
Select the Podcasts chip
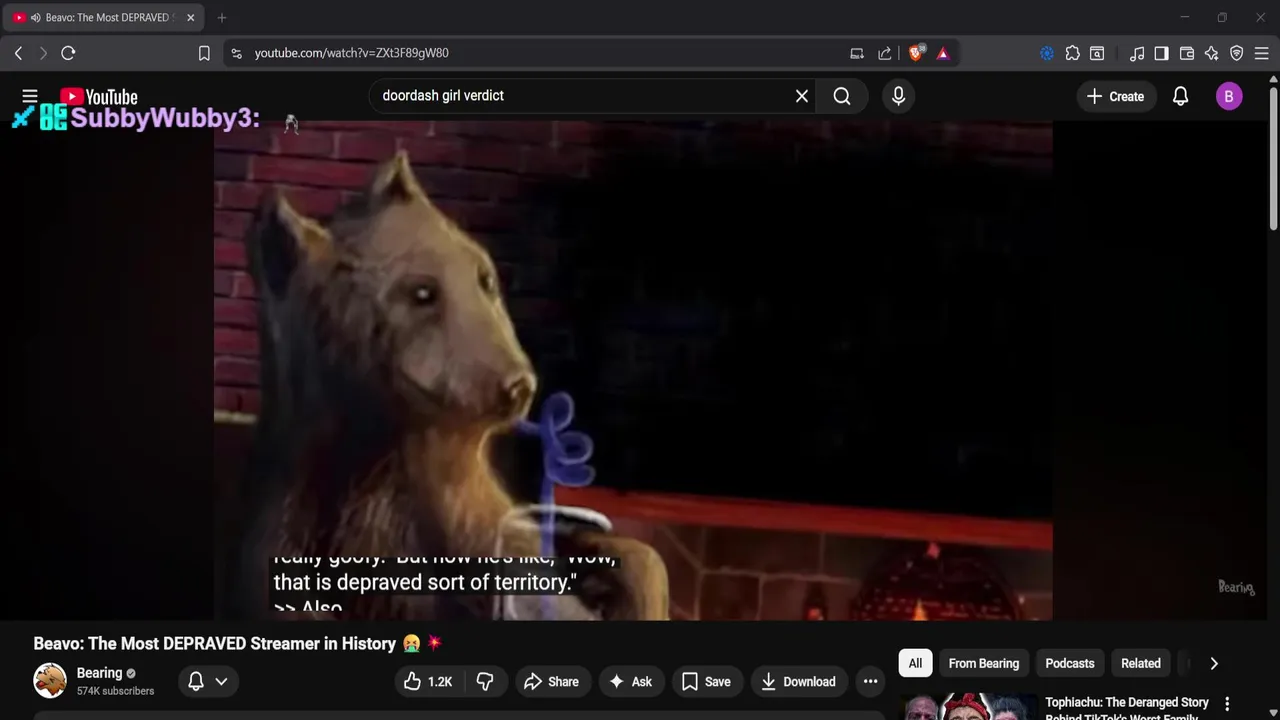point(1070,663)
